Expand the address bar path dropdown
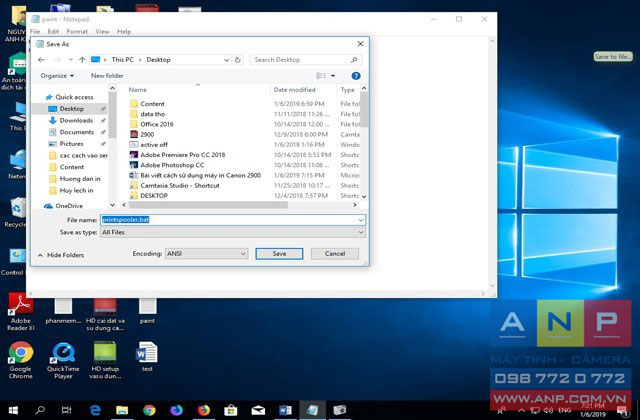 [227, 60]
